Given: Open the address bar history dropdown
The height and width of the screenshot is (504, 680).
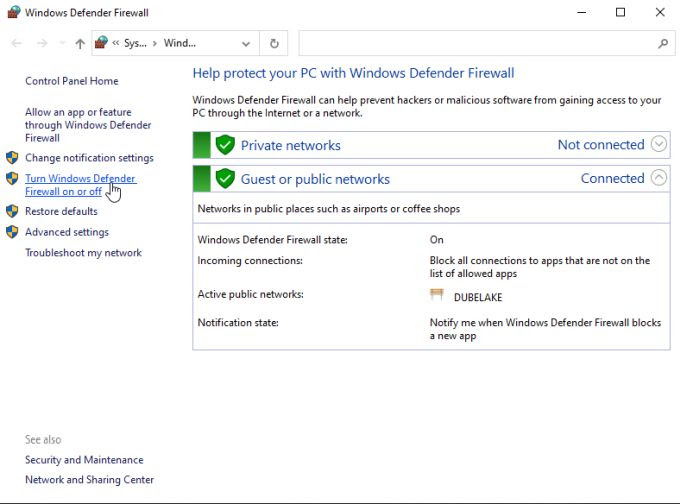Looking at the screenshot, I should pyautogui.click(x=246, y=44).
